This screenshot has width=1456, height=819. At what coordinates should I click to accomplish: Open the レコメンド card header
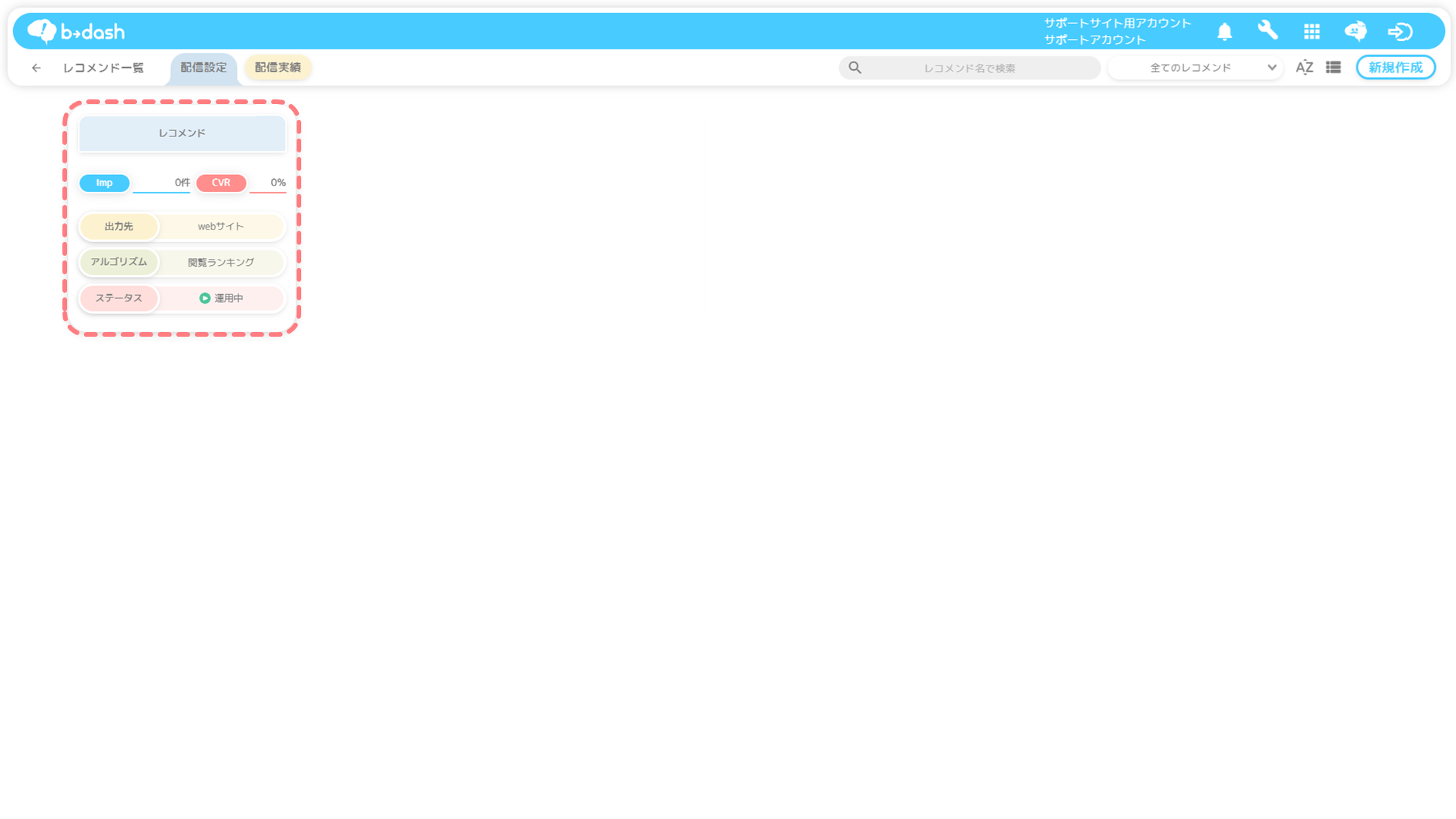tap(183, 133)
